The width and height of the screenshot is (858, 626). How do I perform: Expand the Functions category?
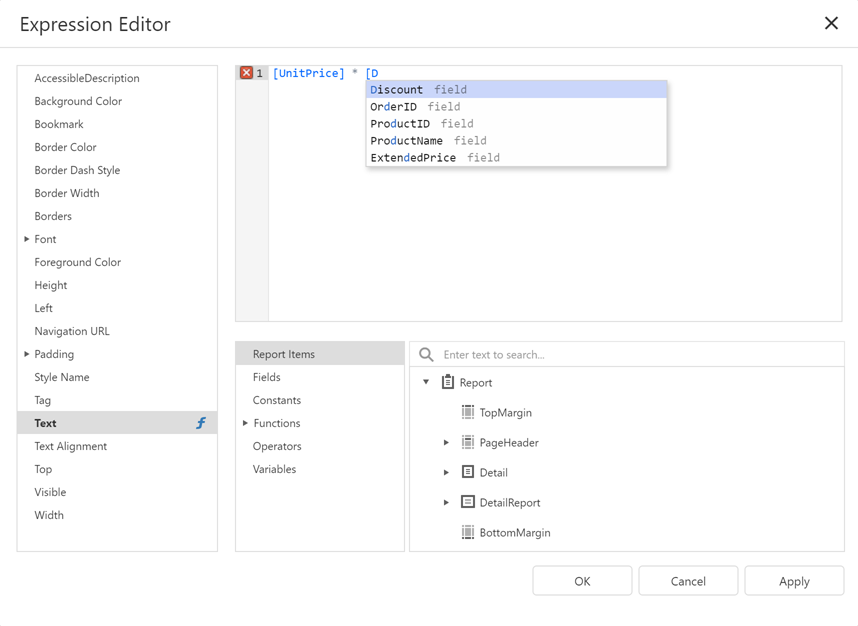point(243,423)
